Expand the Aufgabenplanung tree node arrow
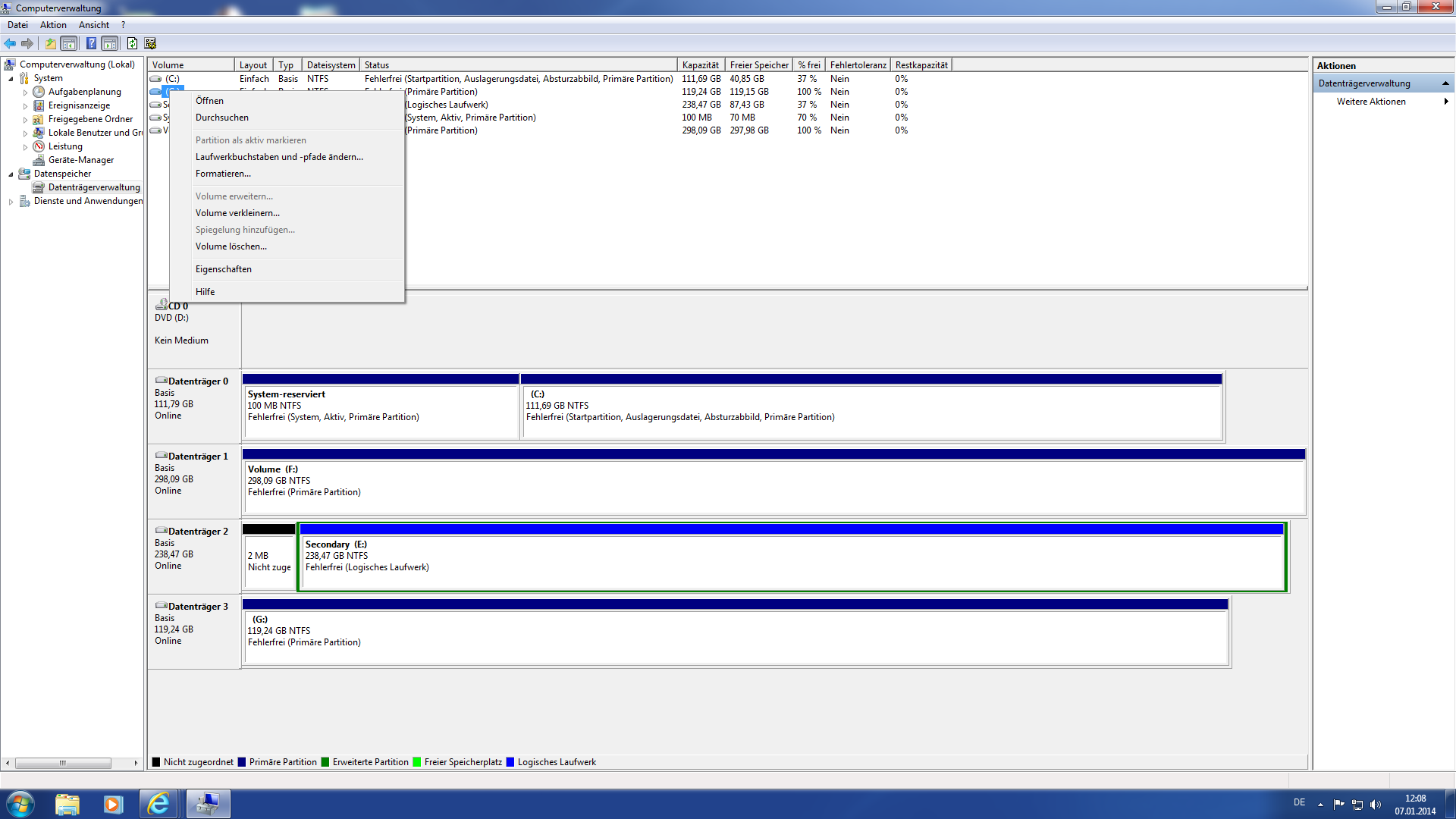Screen dimensions: 1456x819 coord(25,93)
